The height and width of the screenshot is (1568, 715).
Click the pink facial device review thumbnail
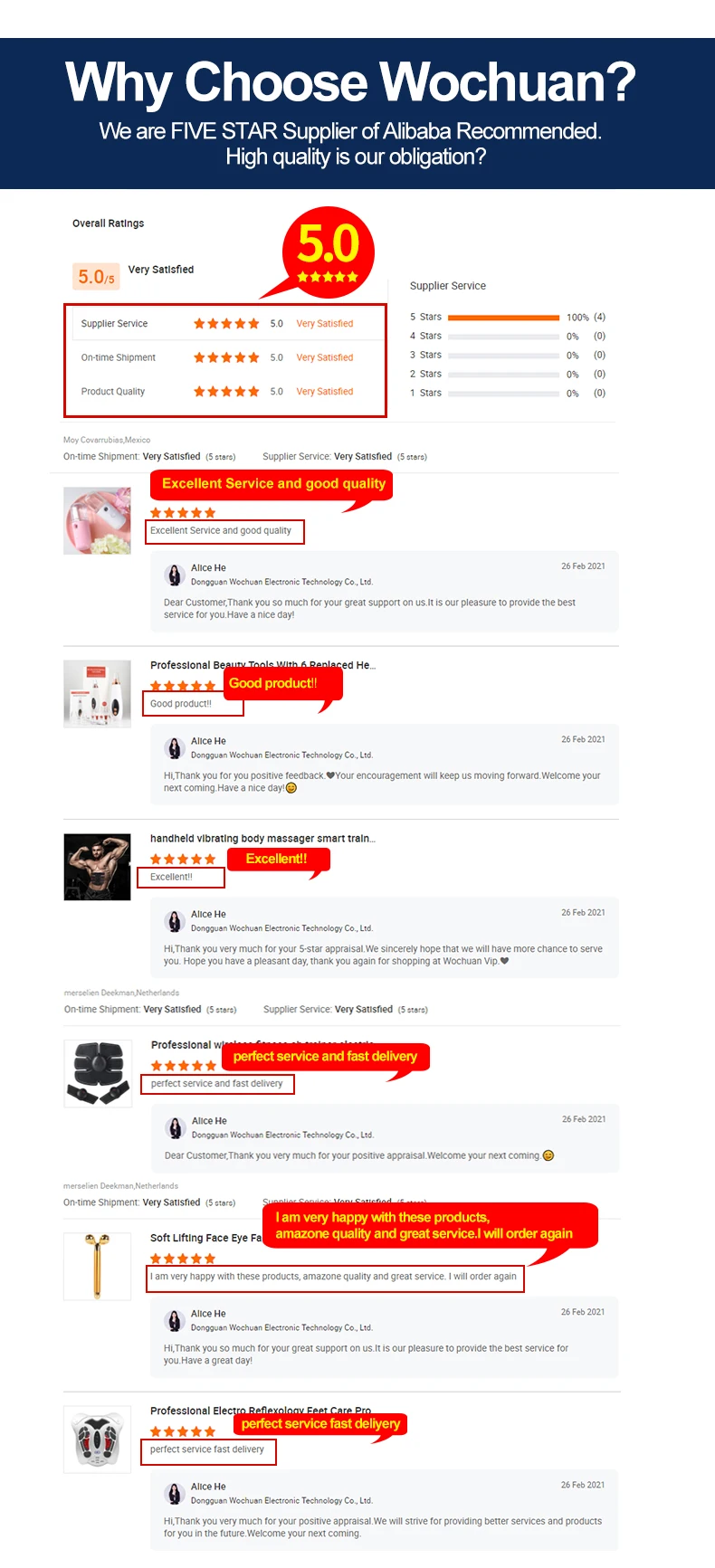tap(97, 521)
